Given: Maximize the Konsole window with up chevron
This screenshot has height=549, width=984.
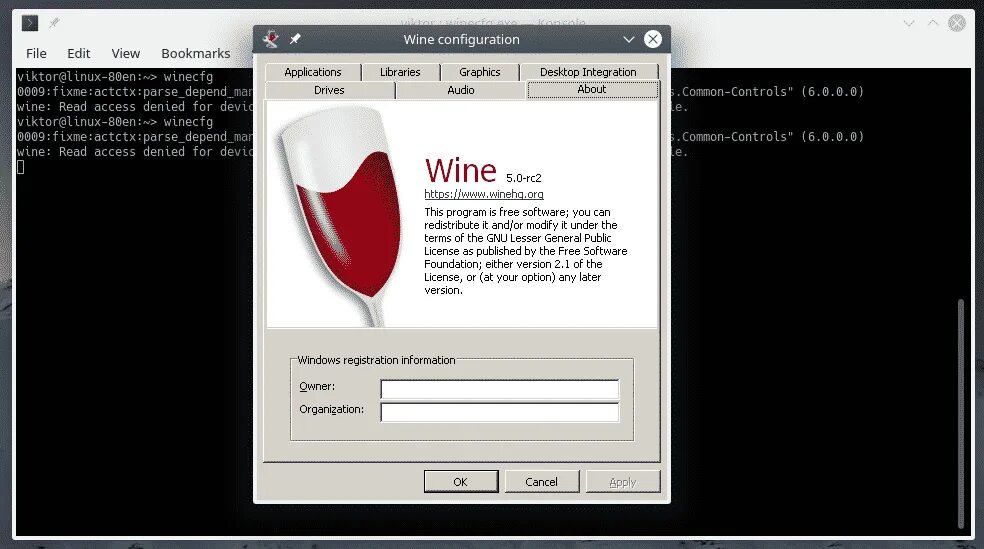Looking at the screenshot, I should [x=933, y=23].
